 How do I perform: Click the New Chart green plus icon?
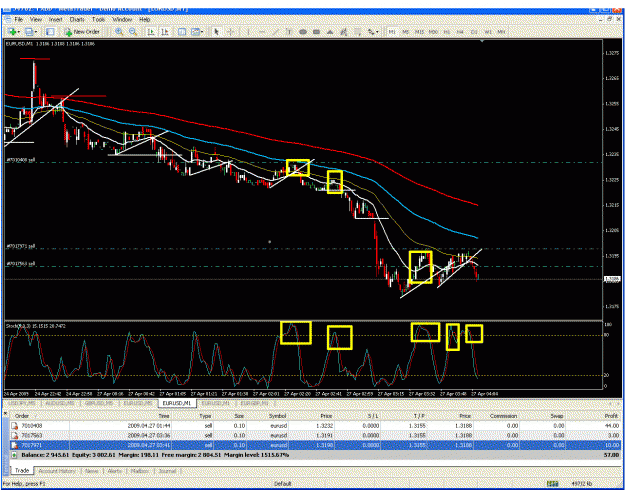click(12, 31)
